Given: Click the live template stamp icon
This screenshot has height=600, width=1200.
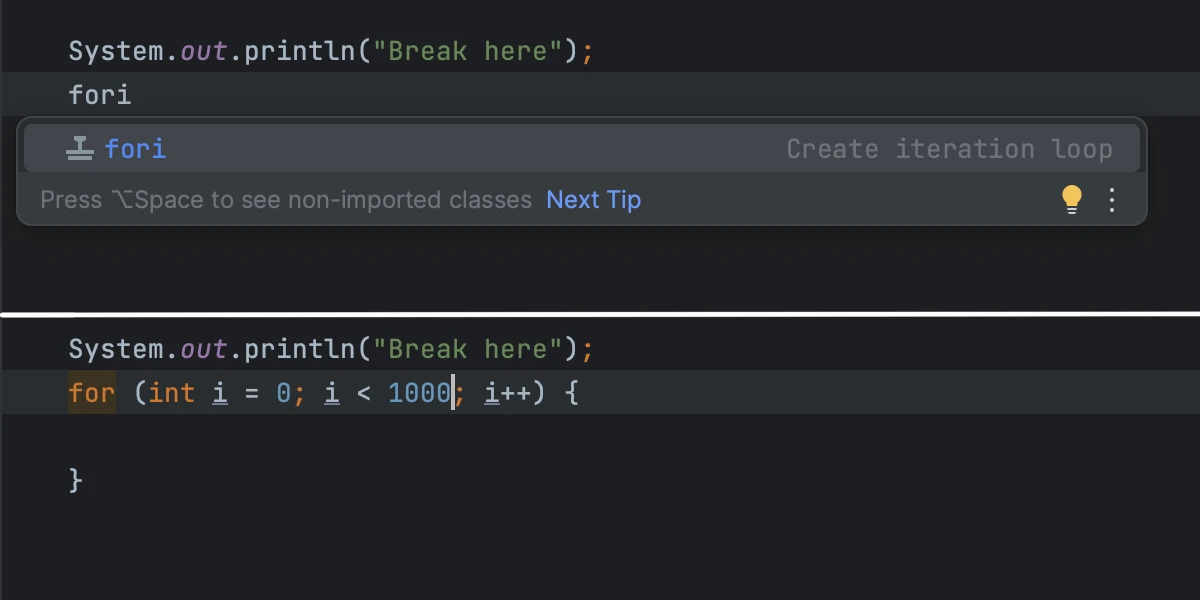Looking at the screenshot, I should pyautogui.click(x=79, y=149).
